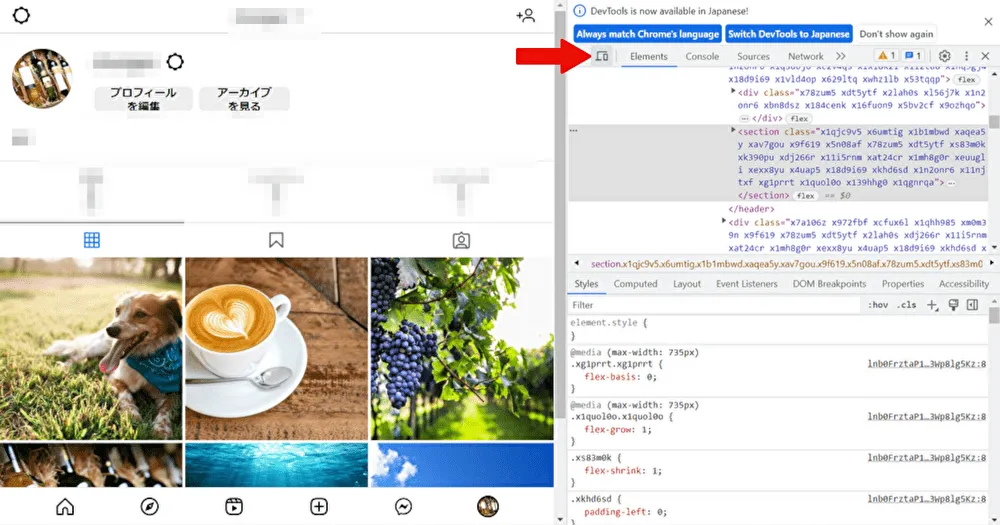Open DevTools settings gear
This screenshot has width=1000, height=525.
click(945, 56)
